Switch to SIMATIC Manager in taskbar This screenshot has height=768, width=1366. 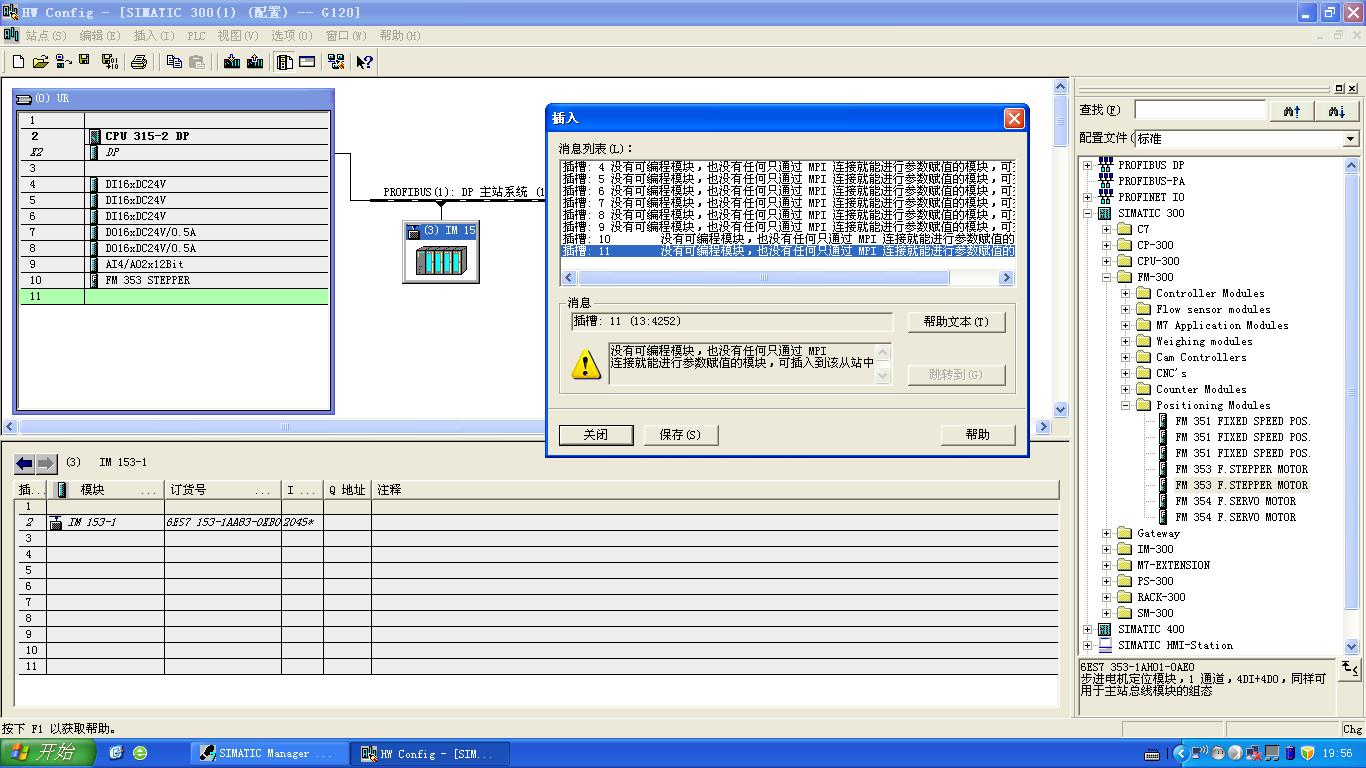[x=268, y=753]
